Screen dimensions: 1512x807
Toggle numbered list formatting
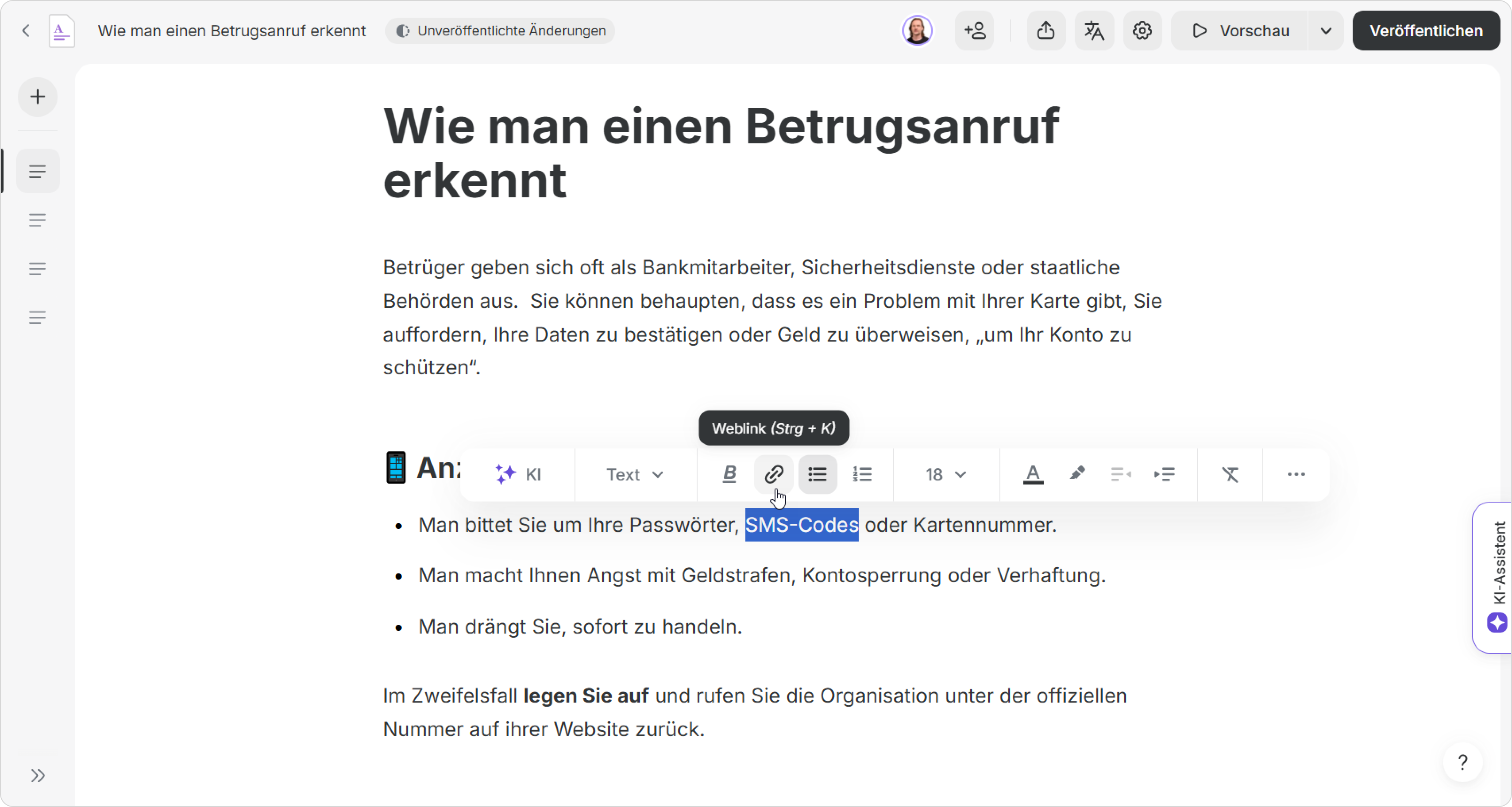[862, 474]
